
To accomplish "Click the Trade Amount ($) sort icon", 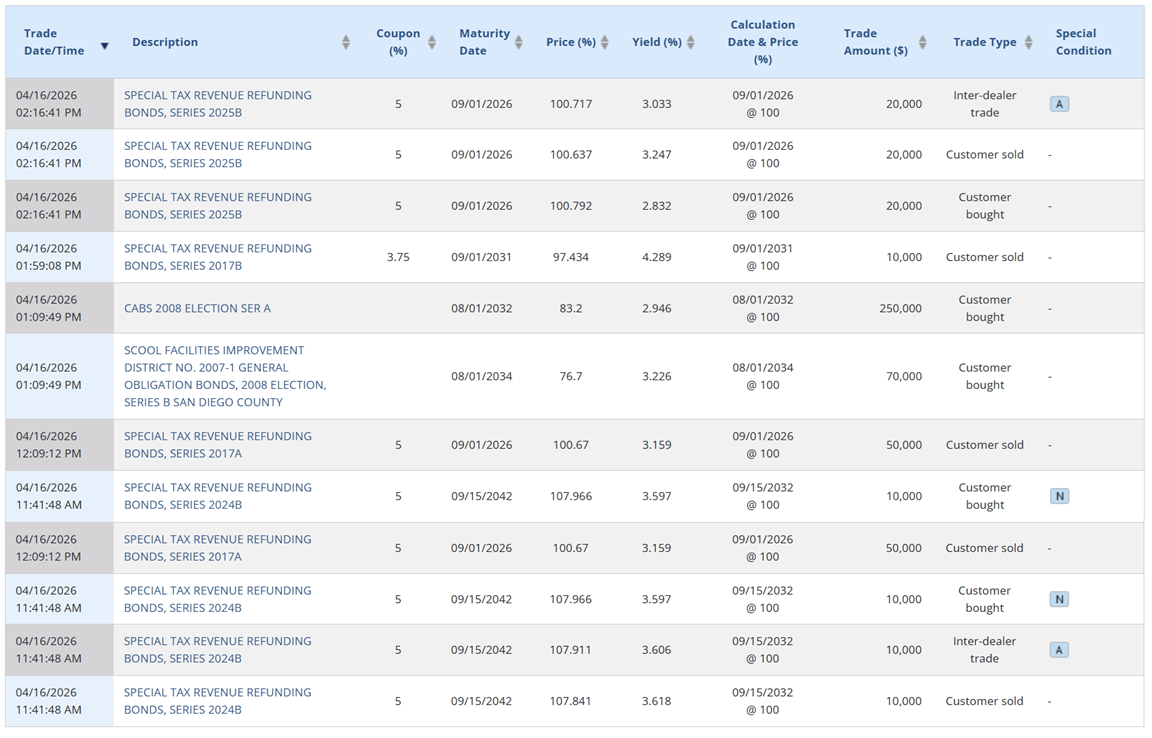I will pyautogui.click(x=922, y=42).
